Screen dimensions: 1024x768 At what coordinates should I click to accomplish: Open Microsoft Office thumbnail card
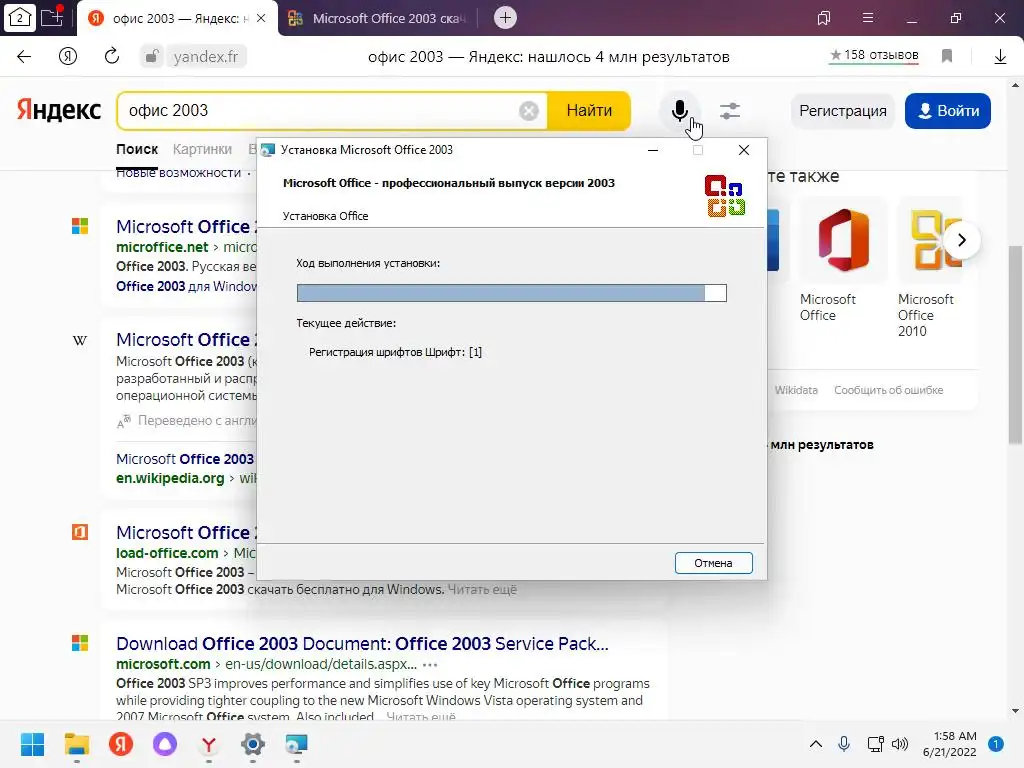pyautogui.click(x=842, y=261)
